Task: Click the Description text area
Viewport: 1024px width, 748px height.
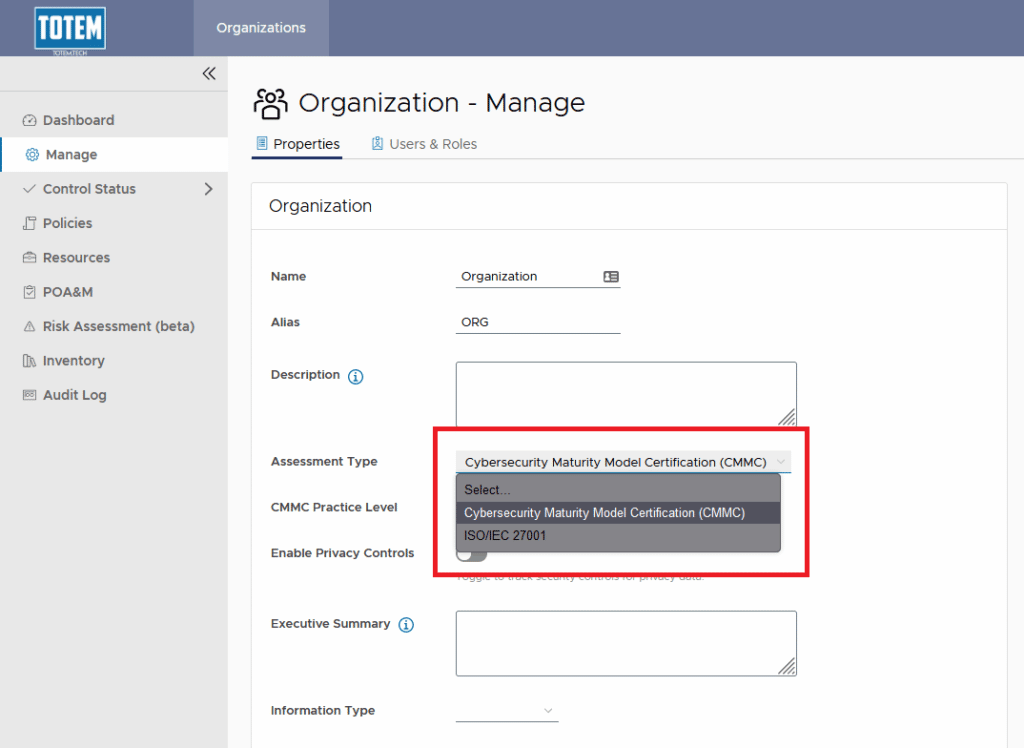Action: click(626, 394)
